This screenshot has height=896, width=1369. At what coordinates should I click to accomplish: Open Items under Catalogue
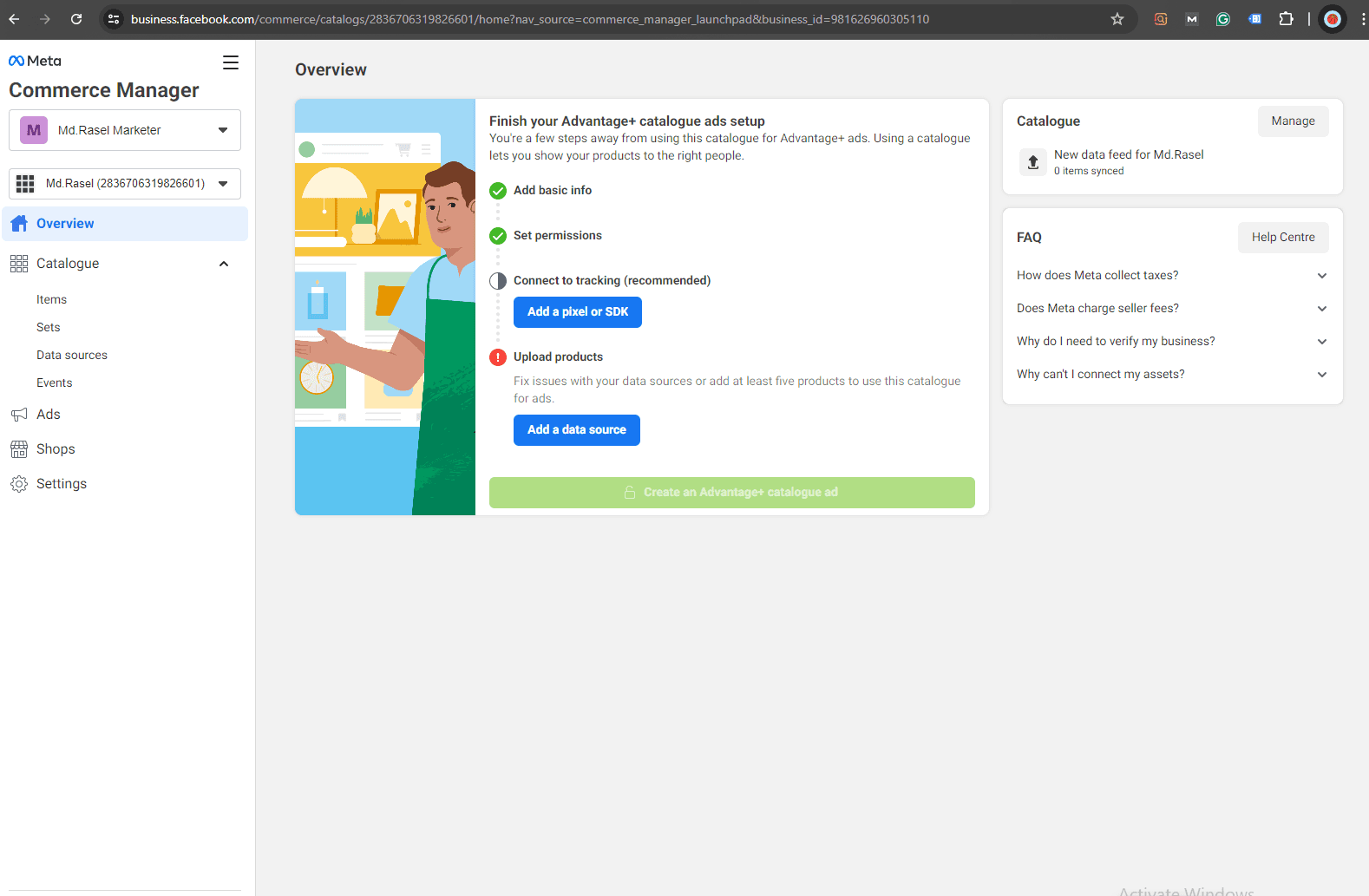51,300
